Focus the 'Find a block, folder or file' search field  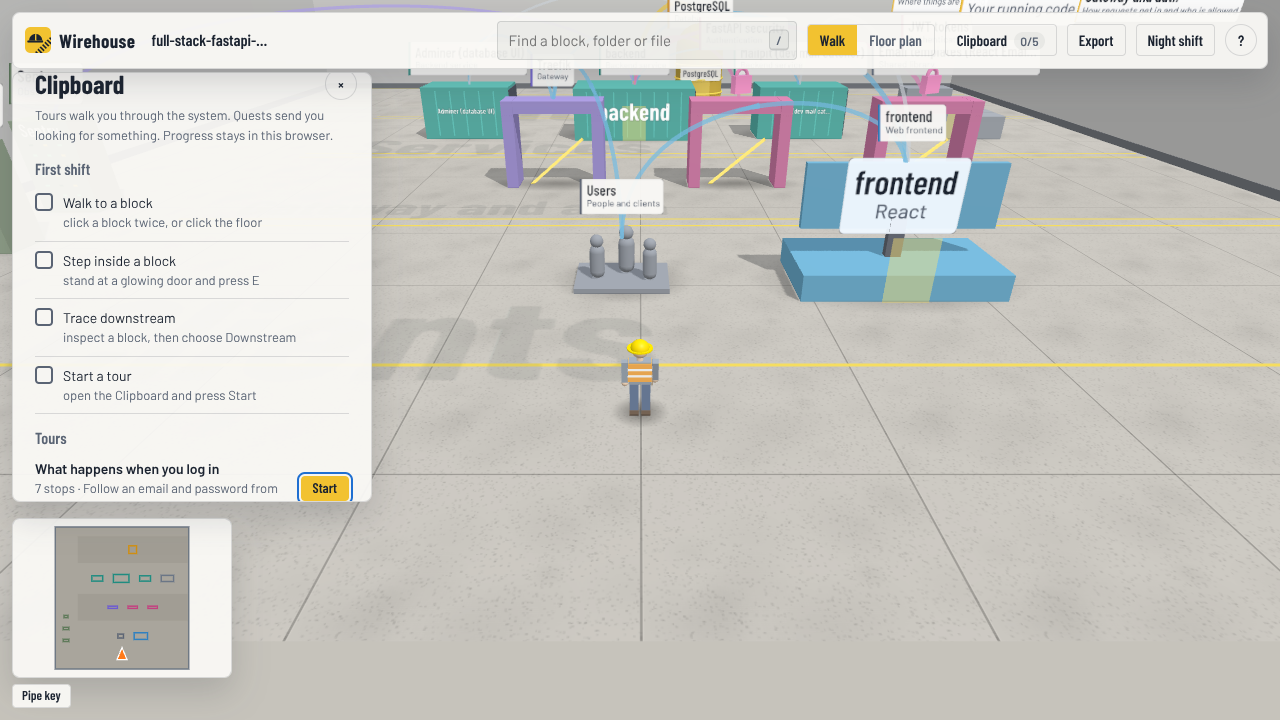click(647, 41)
